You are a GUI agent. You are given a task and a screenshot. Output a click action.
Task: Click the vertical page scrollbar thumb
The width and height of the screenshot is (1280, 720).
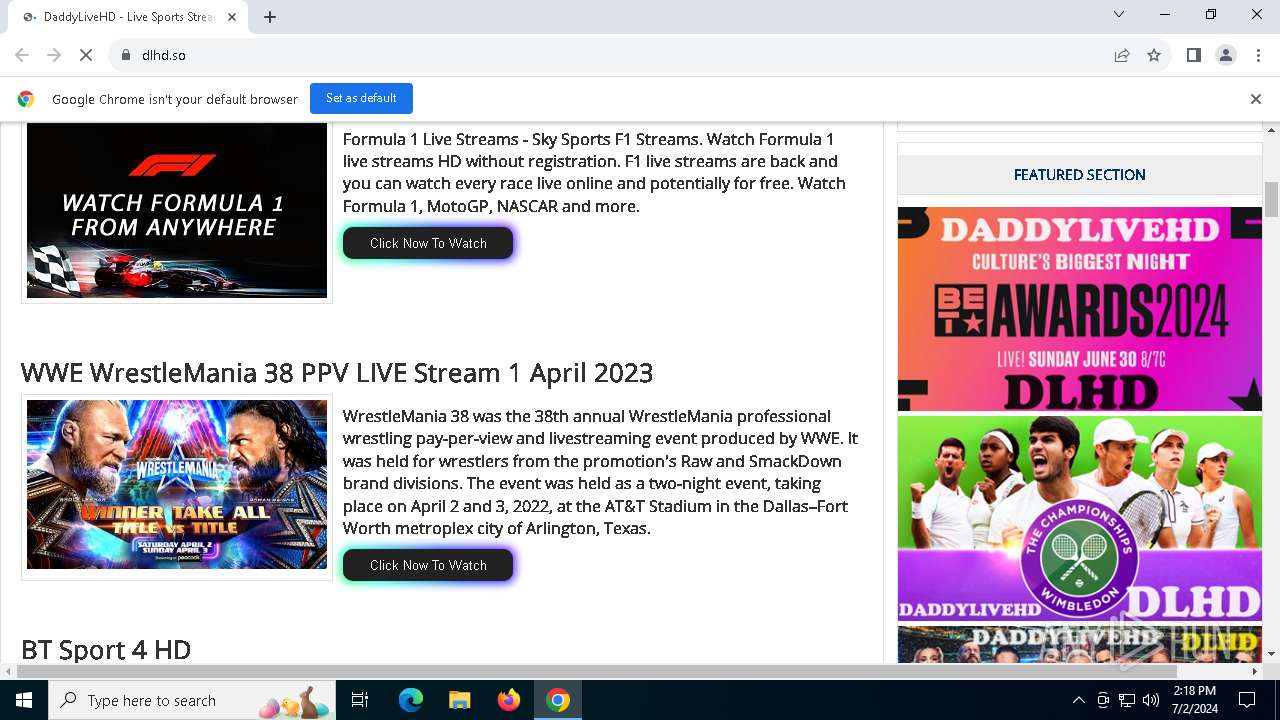tap(1271, 199)
